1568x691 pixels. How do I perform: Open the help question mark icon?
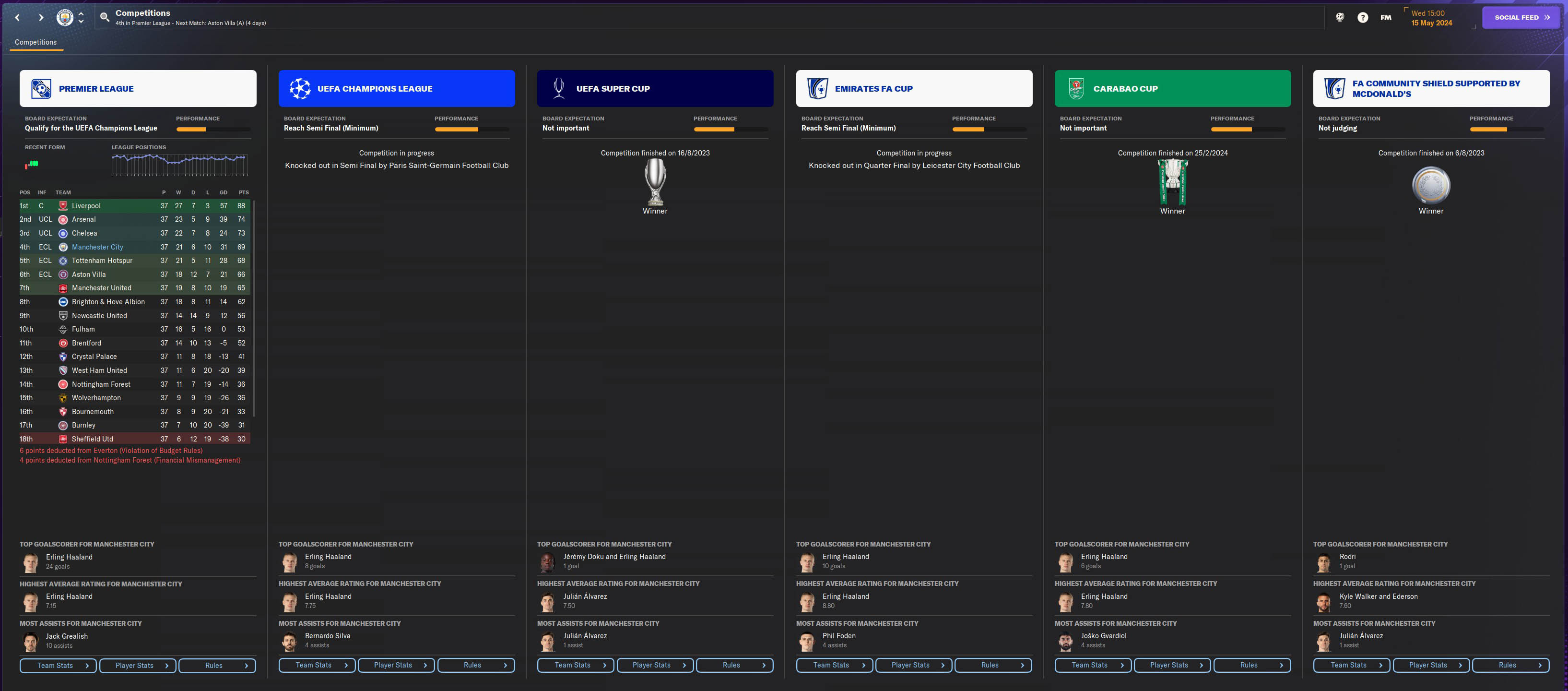pyautogui.click(x=1363, y=18)
